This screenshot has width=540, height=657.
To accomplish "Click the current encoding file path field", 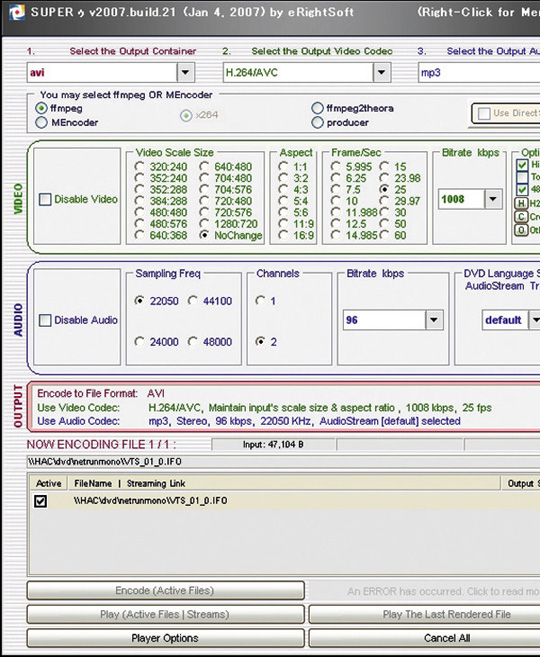I will (x=283, y=462).
